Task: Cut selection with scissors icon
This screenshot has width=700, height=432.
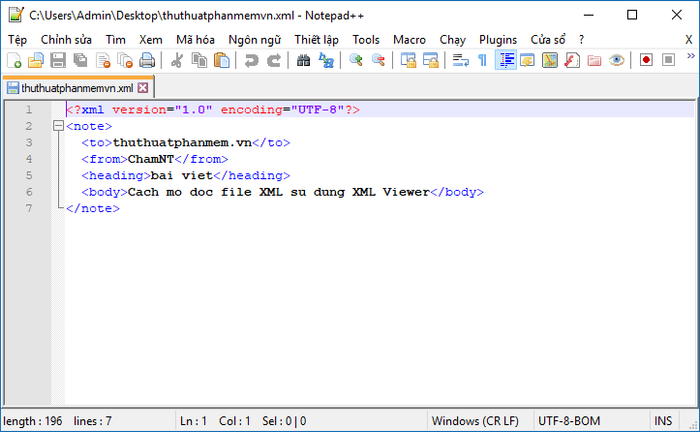Action: coord(177,60)
